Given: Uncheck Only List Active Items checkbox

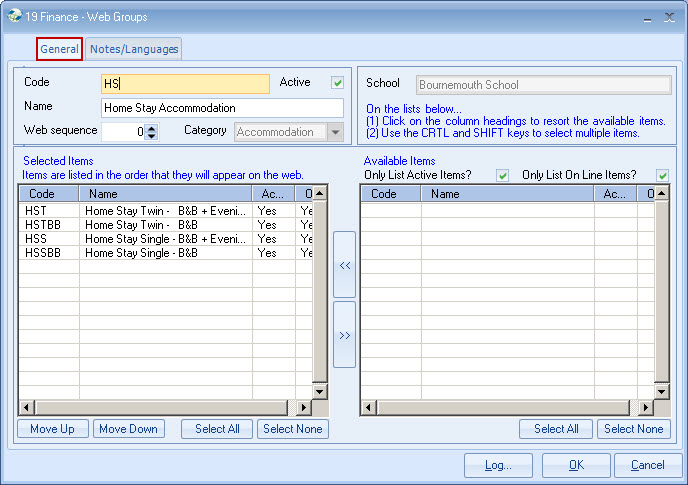Looking at the screenshot, I should [x=503, y=175].
